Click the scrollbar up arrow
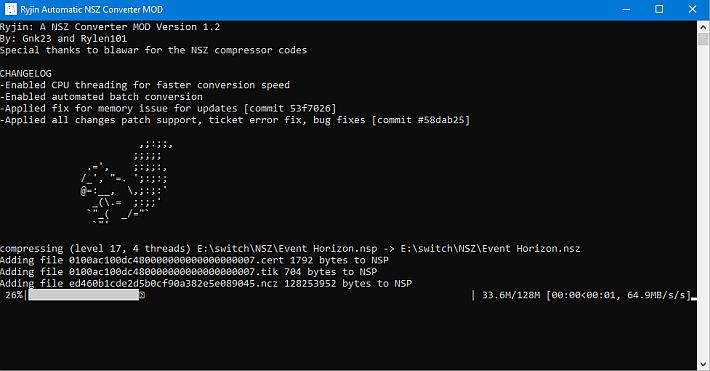The height and width of the screenshot is (371, 710). coord(703,27)
